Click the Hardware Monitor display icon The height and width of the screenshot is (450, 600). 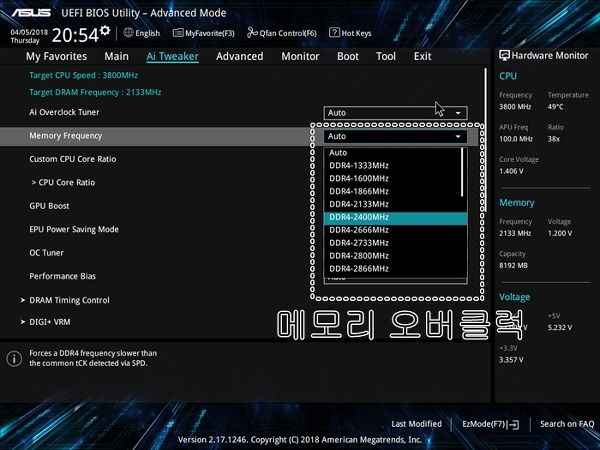(x=504, y=55)
